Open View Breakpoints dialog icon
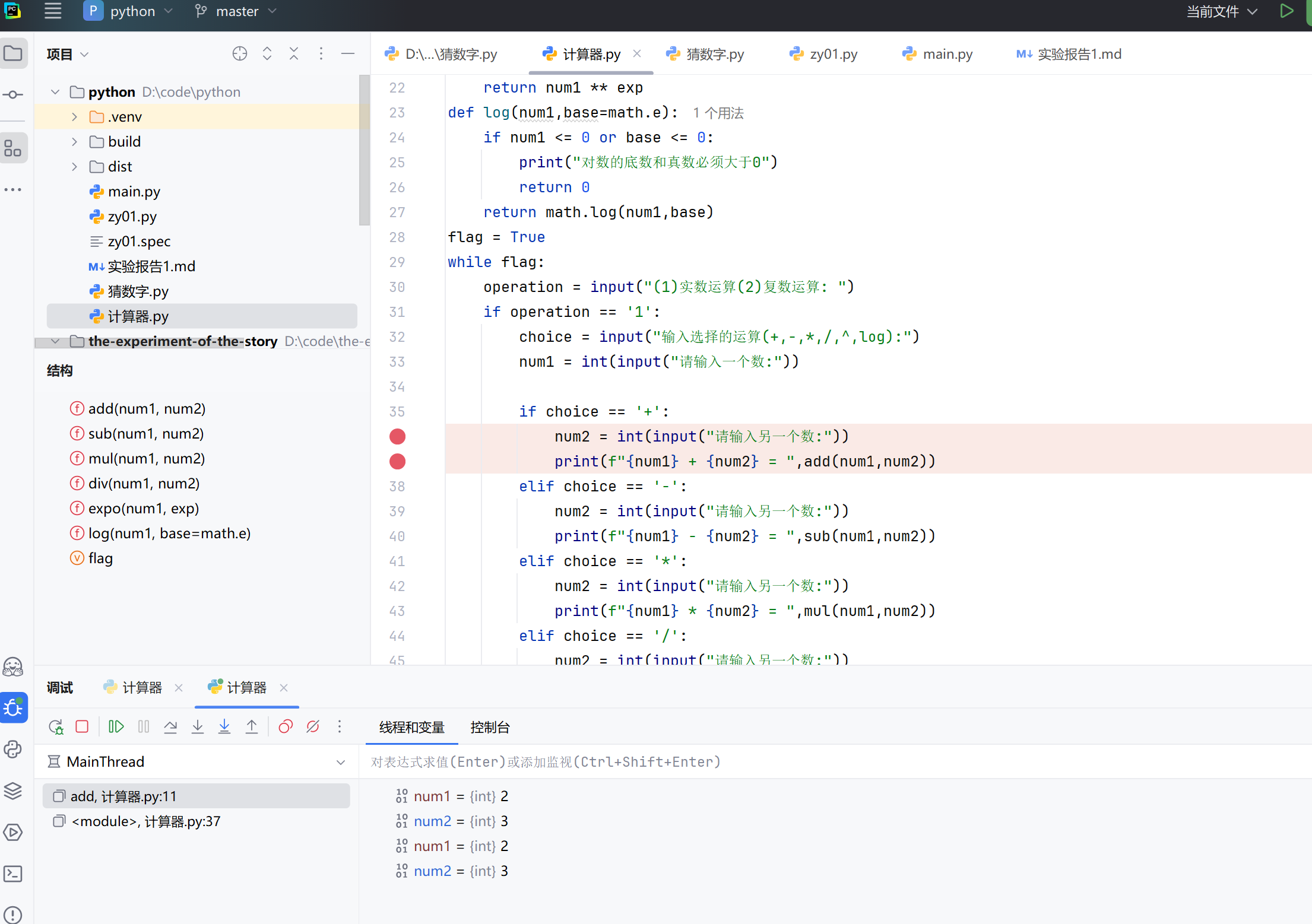Image resolution: width=1312 pixels, height=924 pixels. pyautogui.click(x=286, y=727)
